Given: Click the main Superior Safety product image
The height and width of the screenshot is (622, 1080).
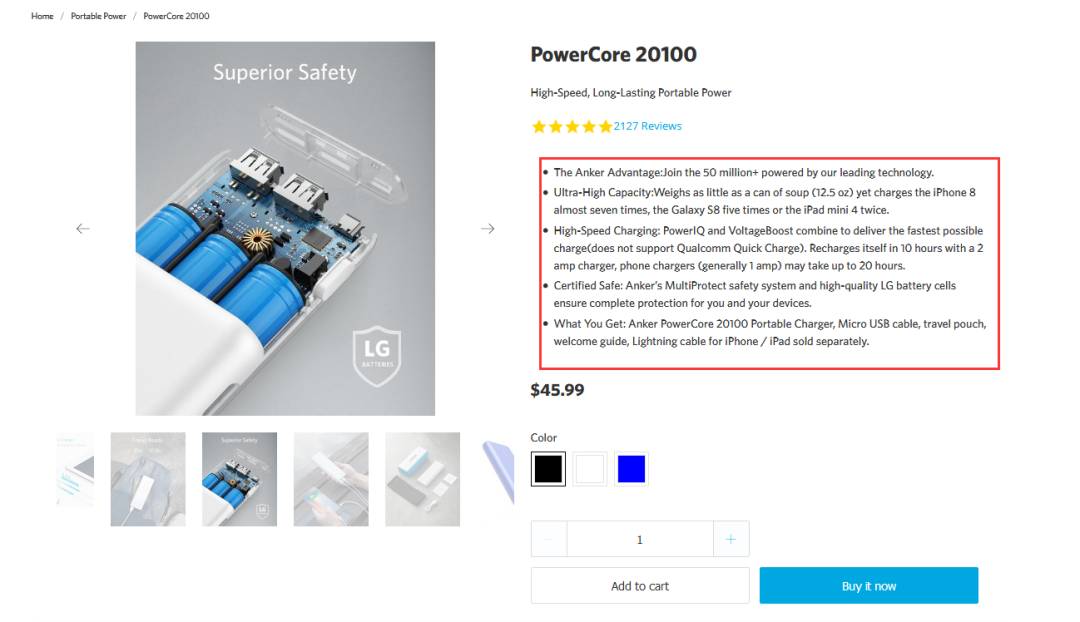Looking at the screenshot, I should [x=285, y=229].
